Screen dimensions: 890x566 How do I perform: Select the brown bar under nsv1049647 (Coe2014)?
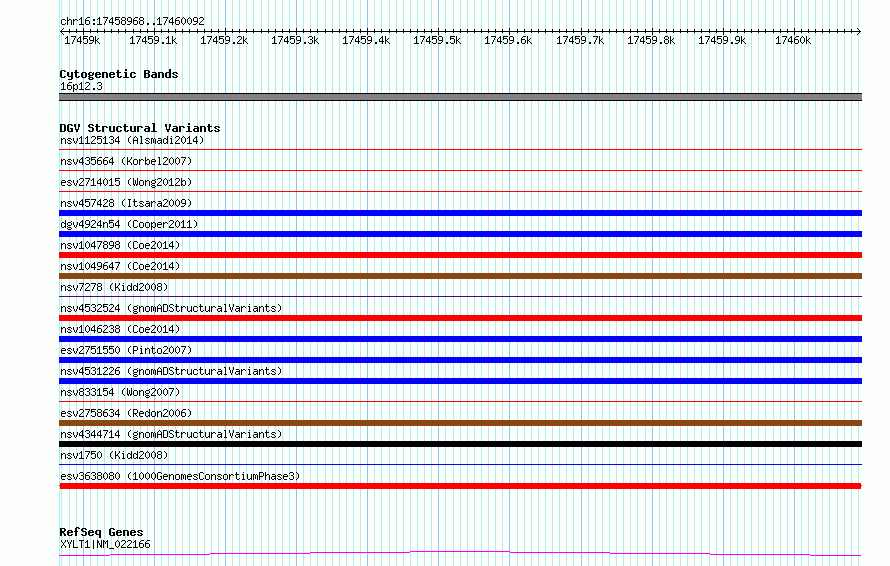(460, 276)
